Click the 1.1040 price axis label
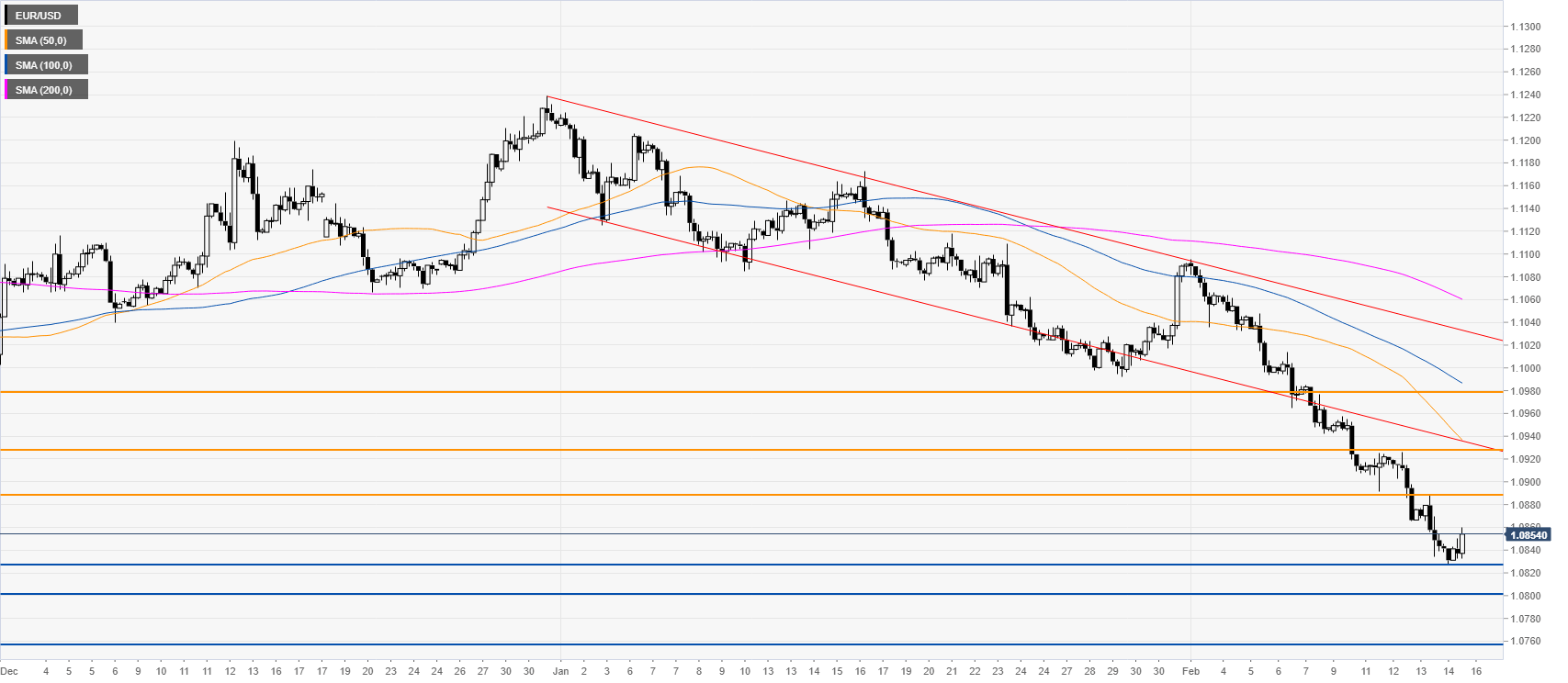1568x683 pixels. 1525,322
